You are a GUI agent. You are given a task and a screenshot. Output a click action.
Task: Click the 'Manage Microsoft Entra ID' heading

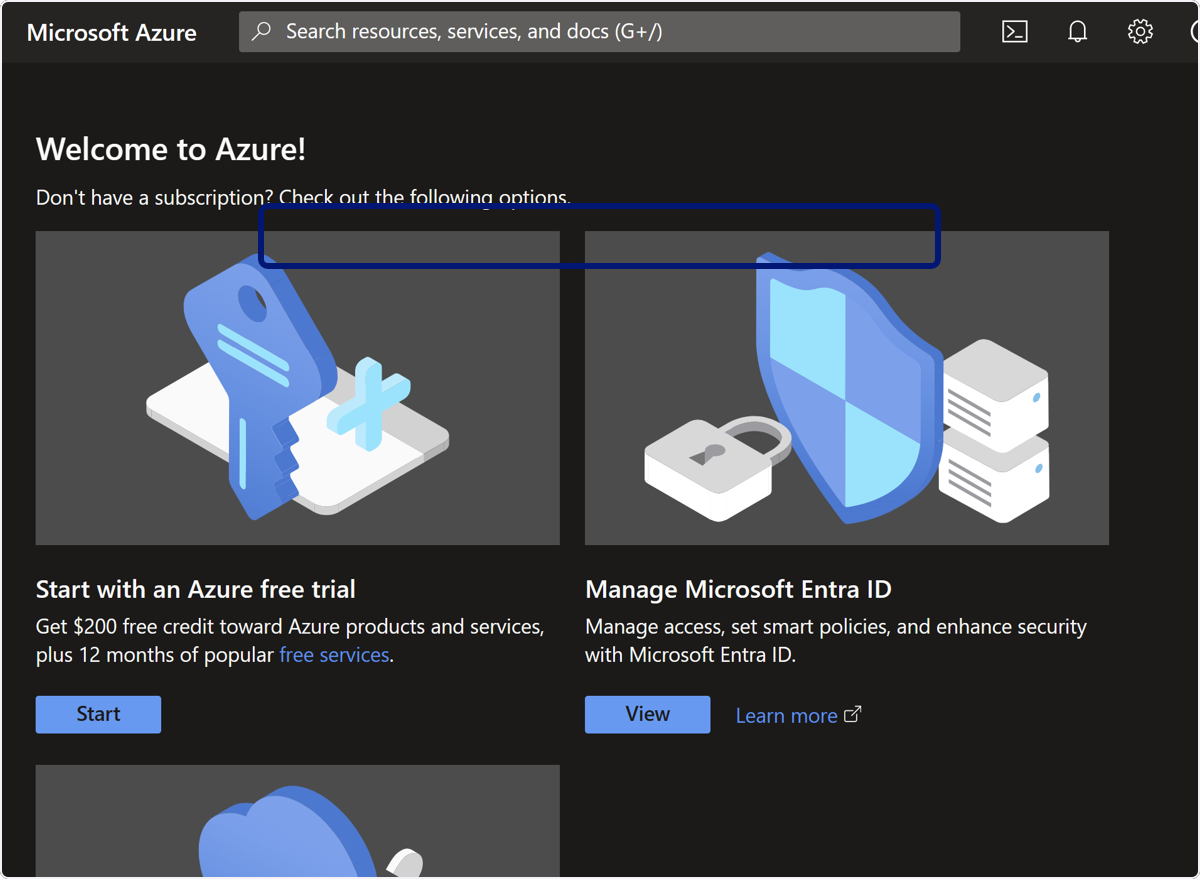[x=738, y=589]
